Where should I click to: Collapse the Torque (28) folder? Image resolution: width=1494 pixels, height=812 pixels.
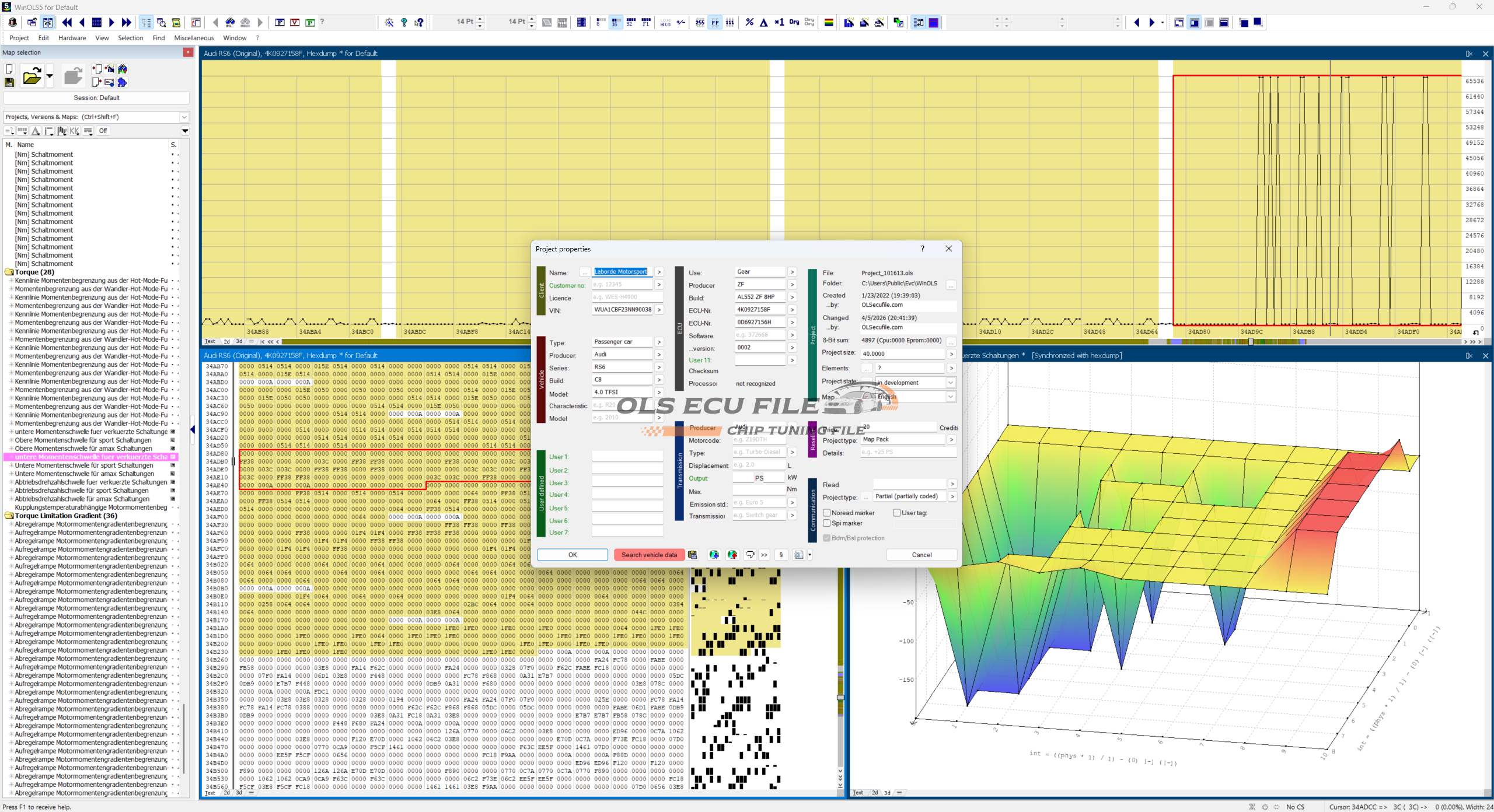(9, 272)
